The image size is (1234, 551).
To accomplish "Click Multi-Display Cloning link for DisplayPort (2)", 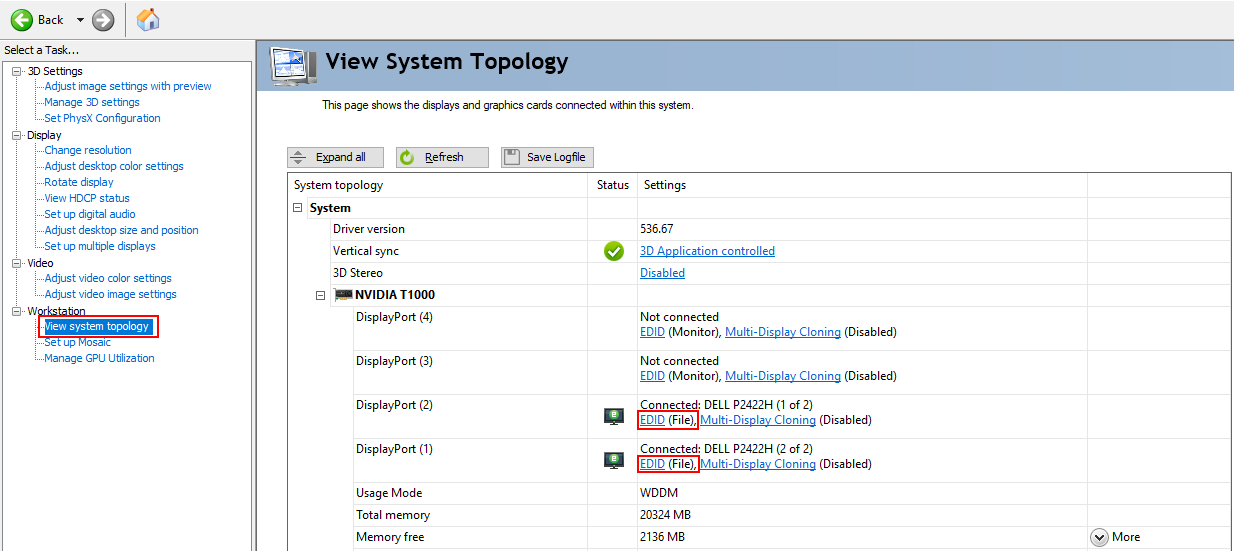I will (758, 420).
